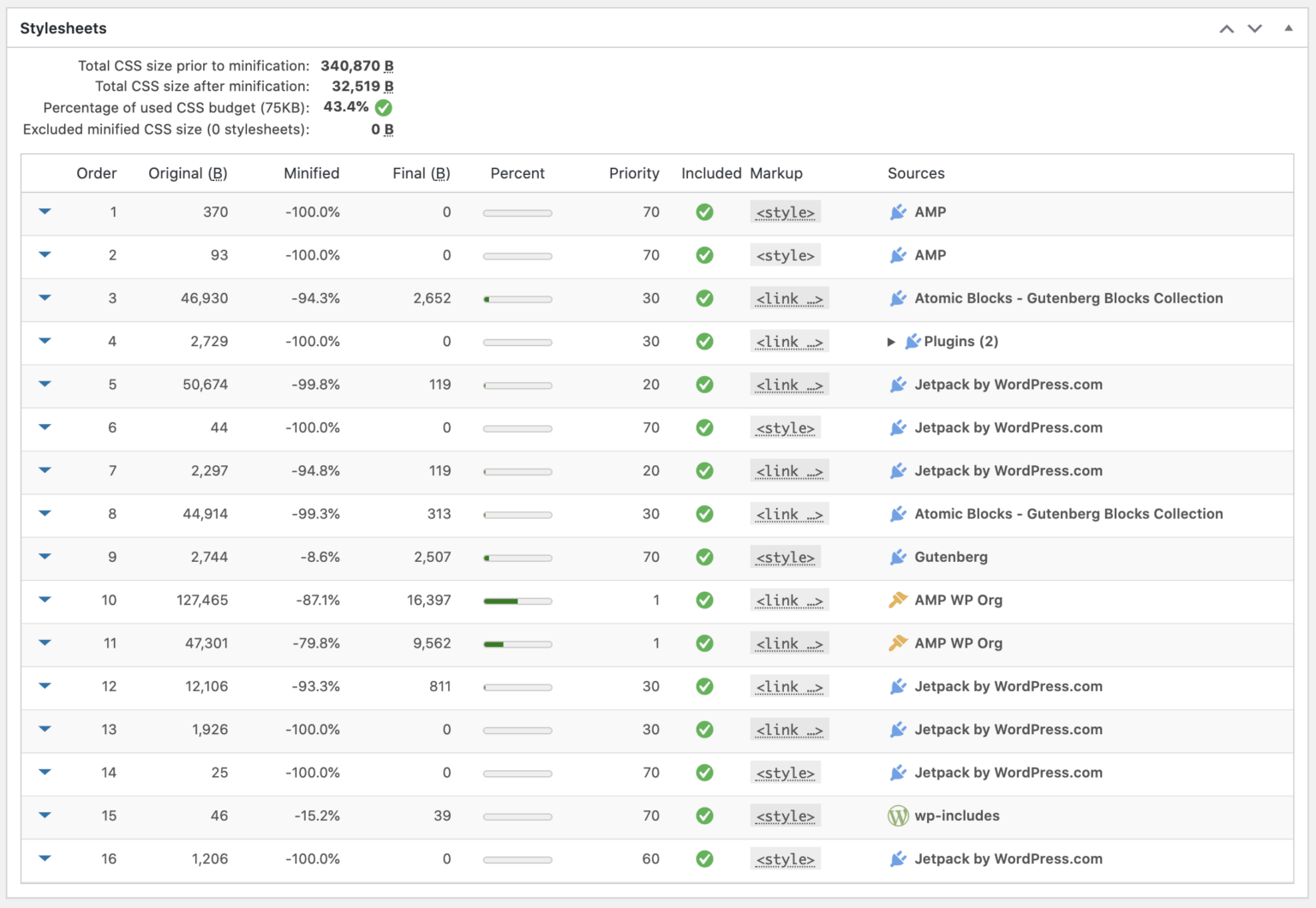Click the plugin icon next to Gutenberg
The height and width of the screenshot is (908, 1316).
897,557
